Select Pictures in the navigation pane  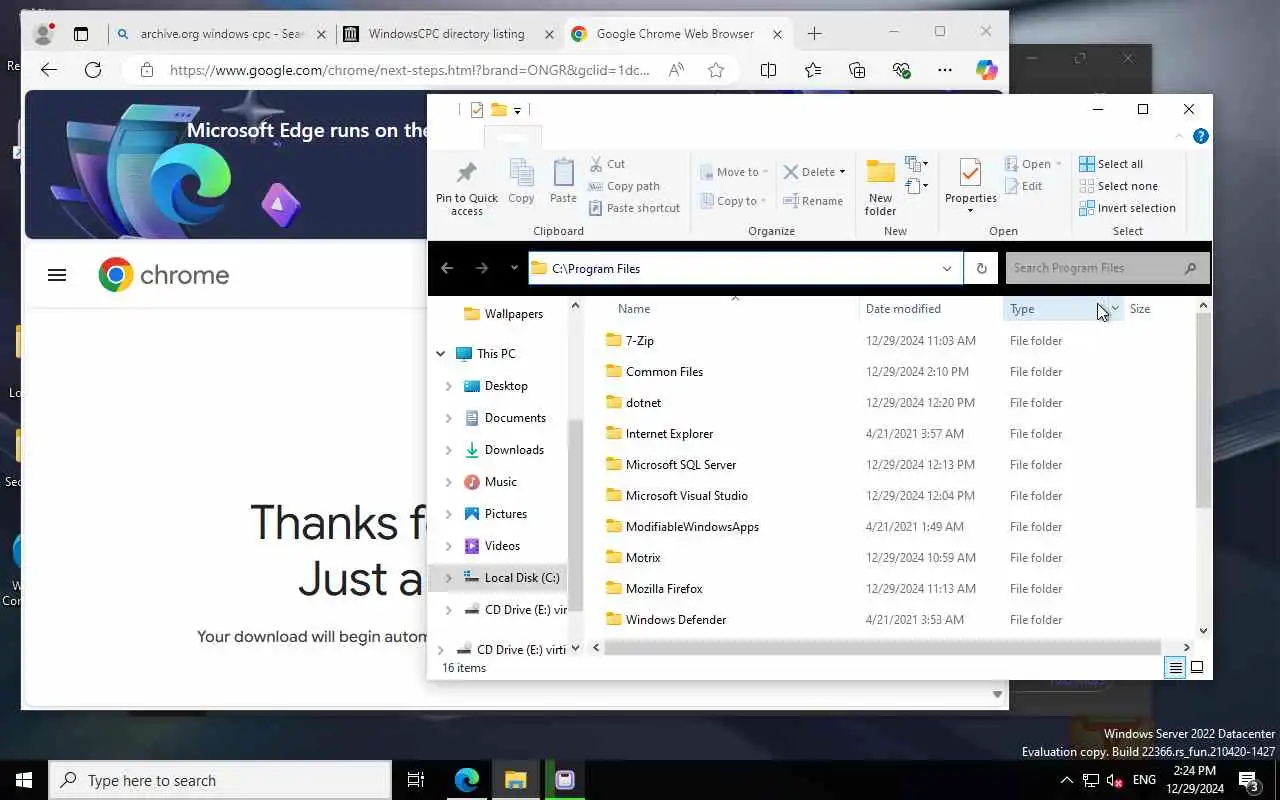(505, 514)
